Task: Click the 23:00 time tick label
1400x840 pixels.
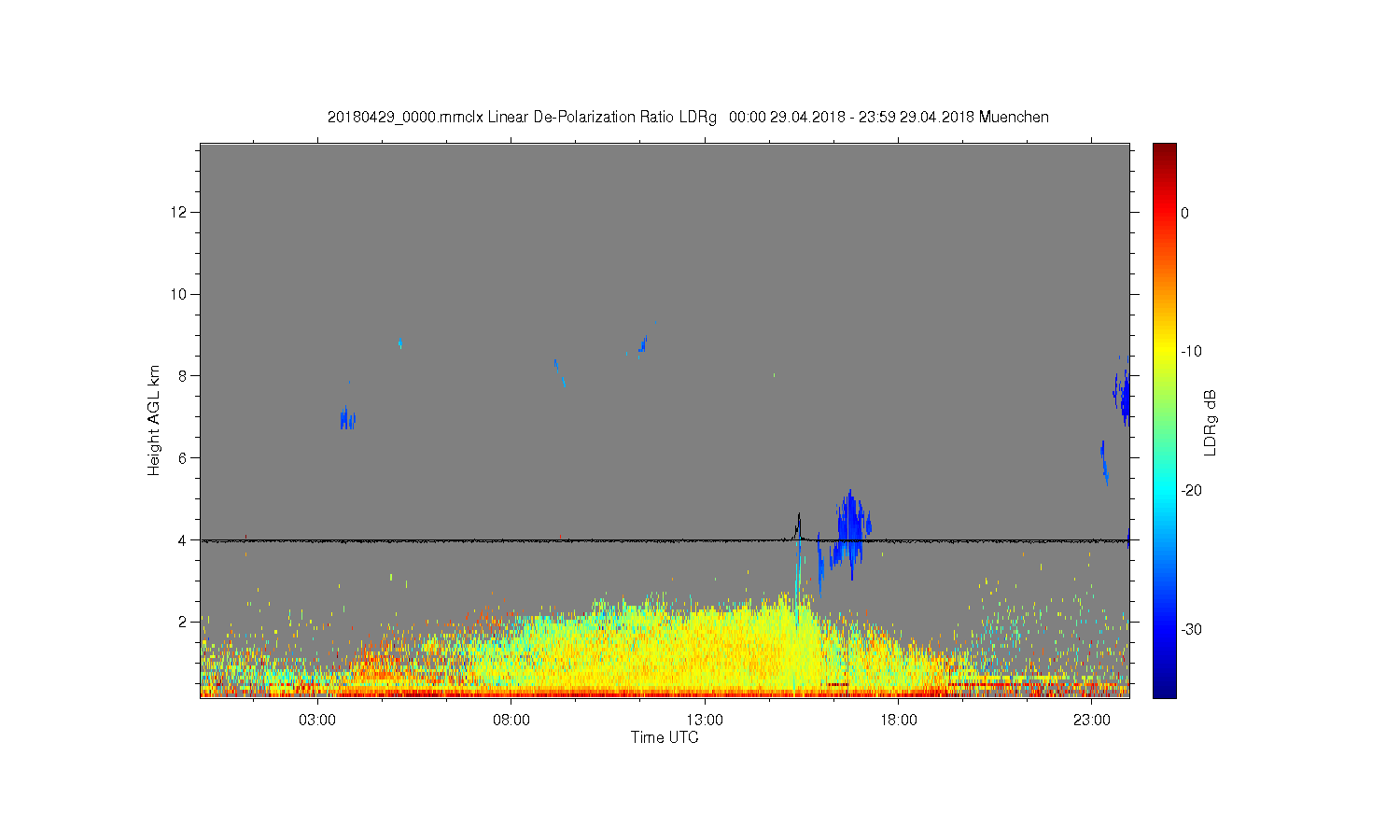Action: pos(1092,720)
